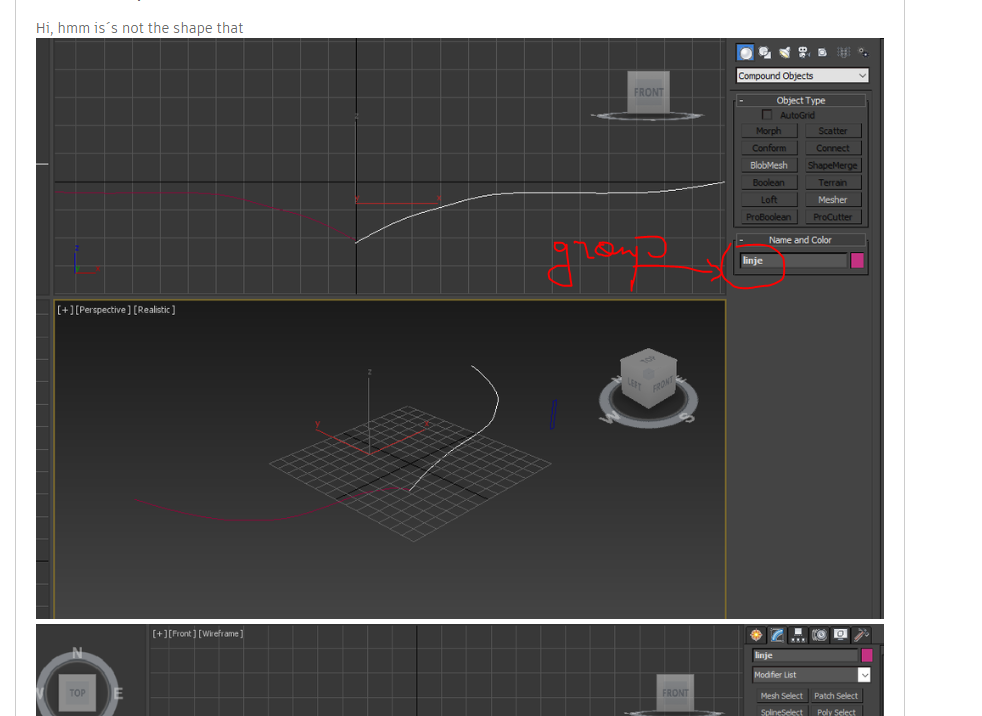Select the Helpers category icon

click(x=822, y=52)
